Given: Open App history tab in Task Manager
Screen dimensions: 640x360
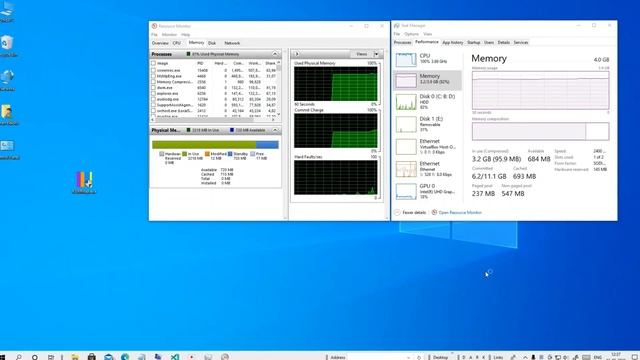Looking at the screenshot, I should (453, 42).
